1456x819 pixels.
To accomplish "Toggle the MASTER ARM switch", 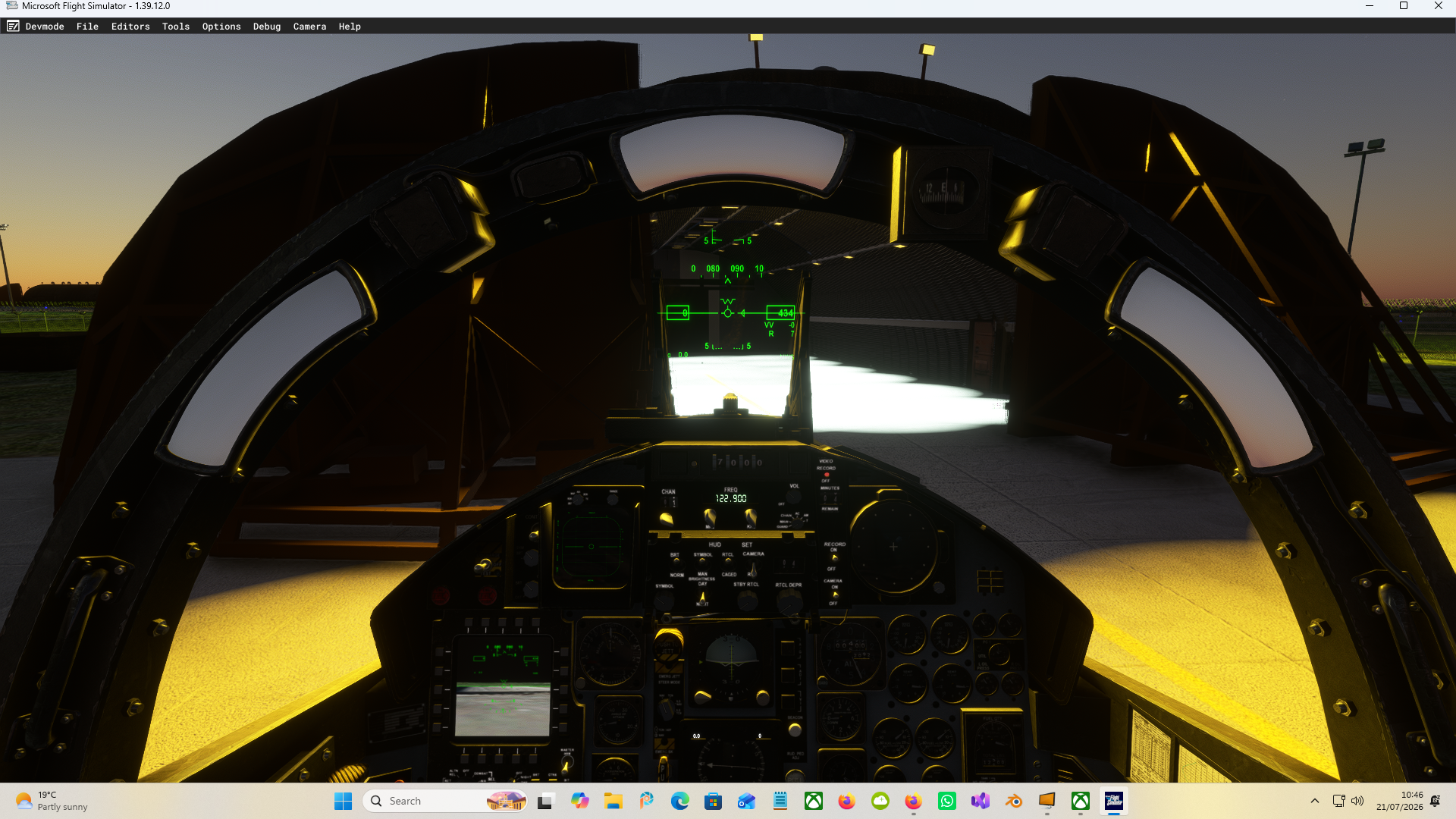I will coord(566,766).
